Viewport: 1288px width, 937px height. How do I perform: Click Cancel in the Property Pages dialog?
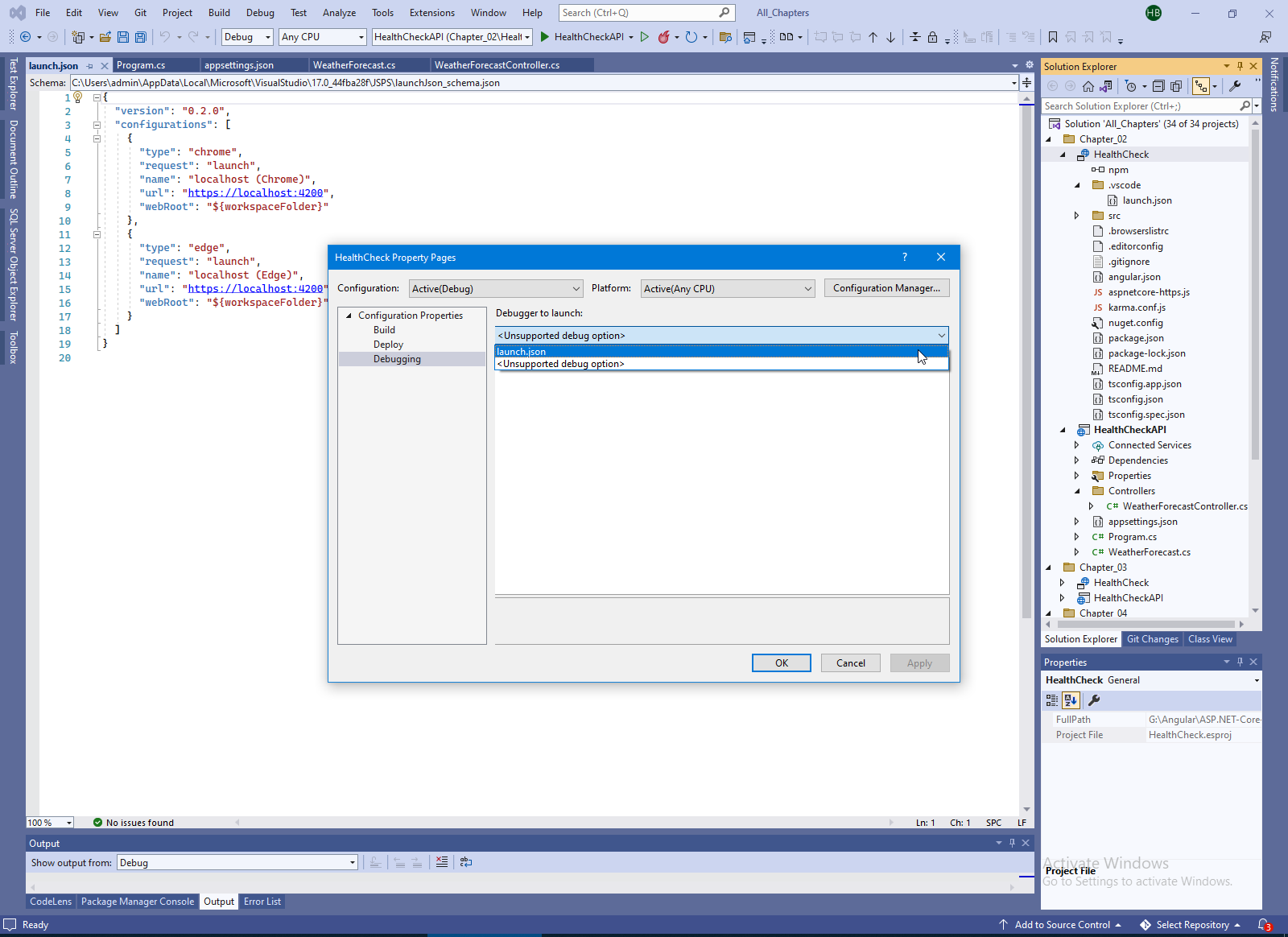tap(851, 663)
